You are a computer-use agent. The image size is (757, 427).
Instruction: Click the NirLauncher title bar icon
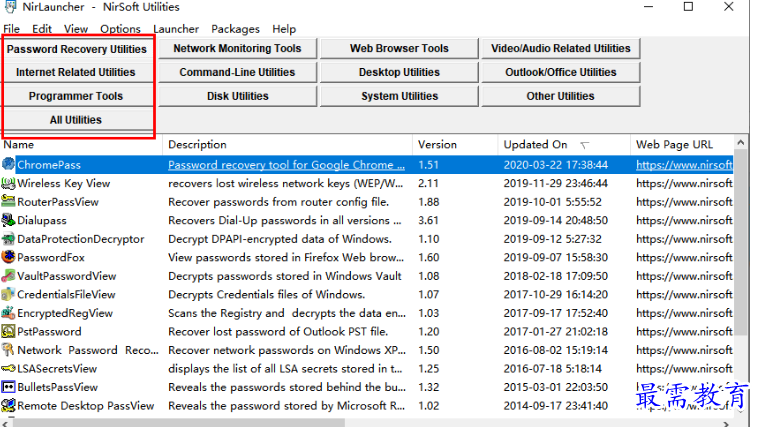[x=10, y=6]
